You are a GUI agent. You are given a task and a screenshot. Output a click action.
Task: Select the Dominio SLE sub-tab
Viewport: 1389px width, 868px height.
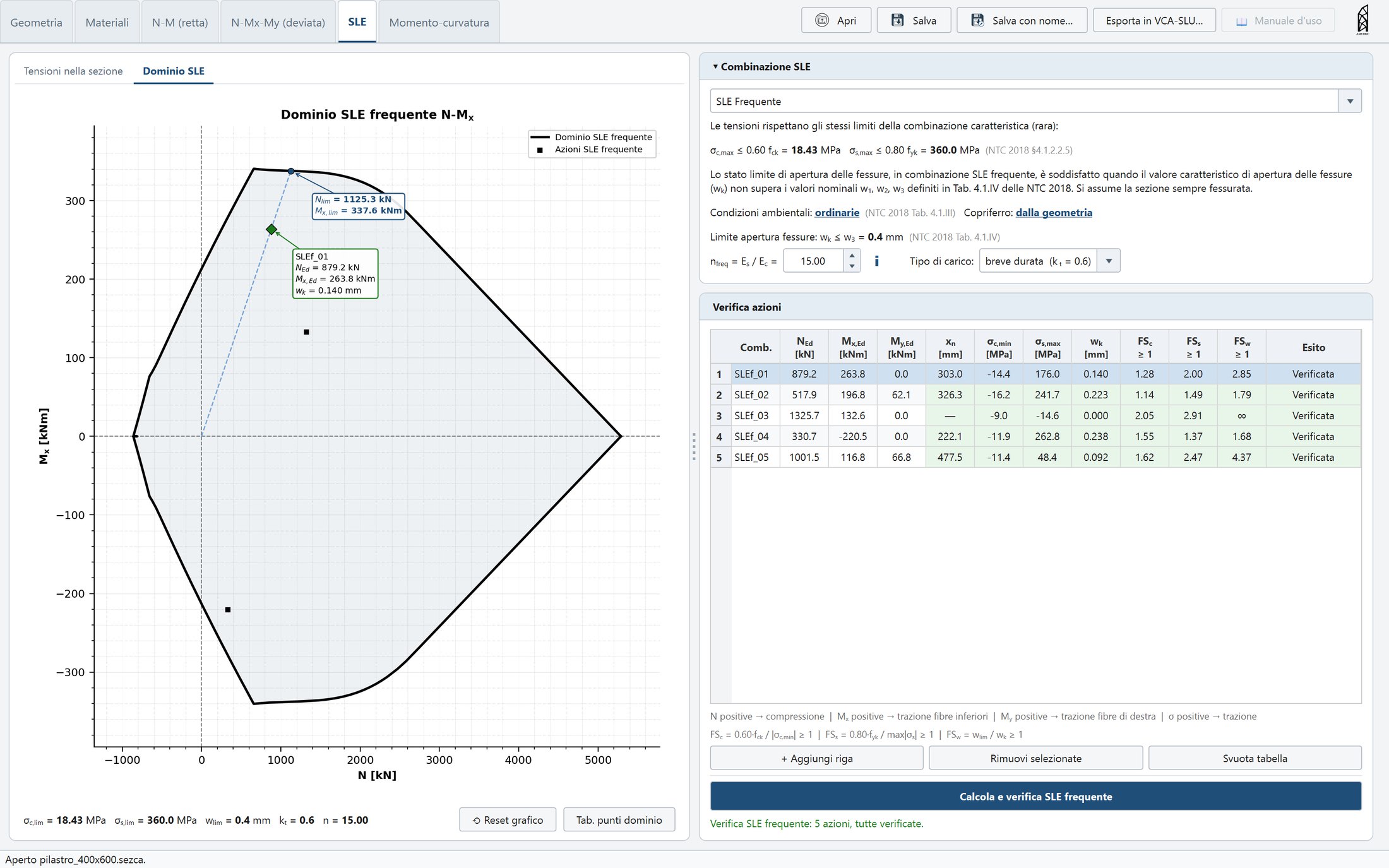click(x=174, y=71)
